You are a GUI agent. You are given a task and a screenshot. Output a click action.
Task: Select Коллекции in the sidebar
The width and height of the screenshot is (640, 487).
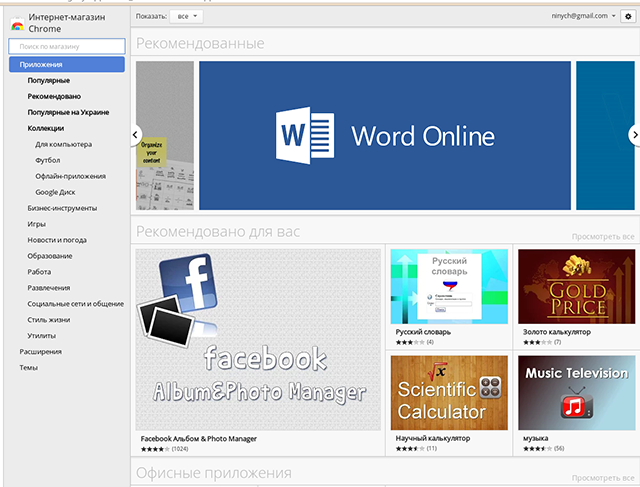click(46, 128)
